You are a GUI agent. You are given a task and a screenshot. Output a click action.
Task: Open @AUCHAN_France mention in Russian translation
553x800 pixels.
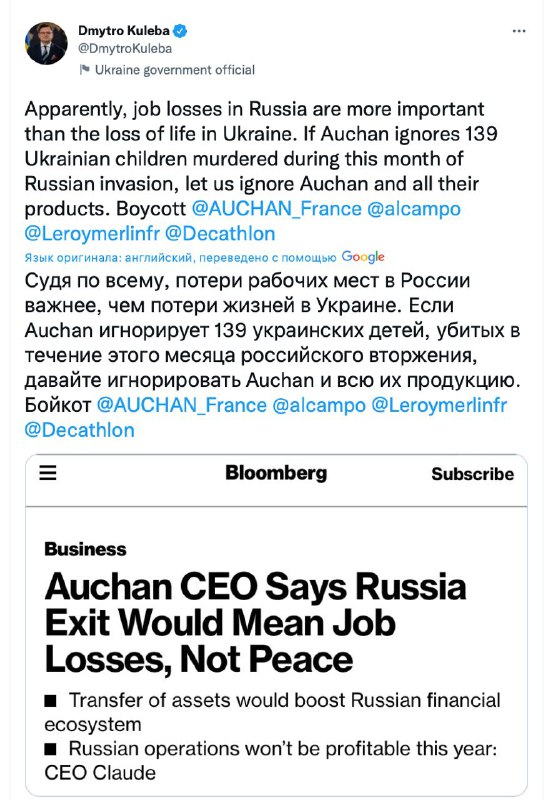click(x=181, y=405)
